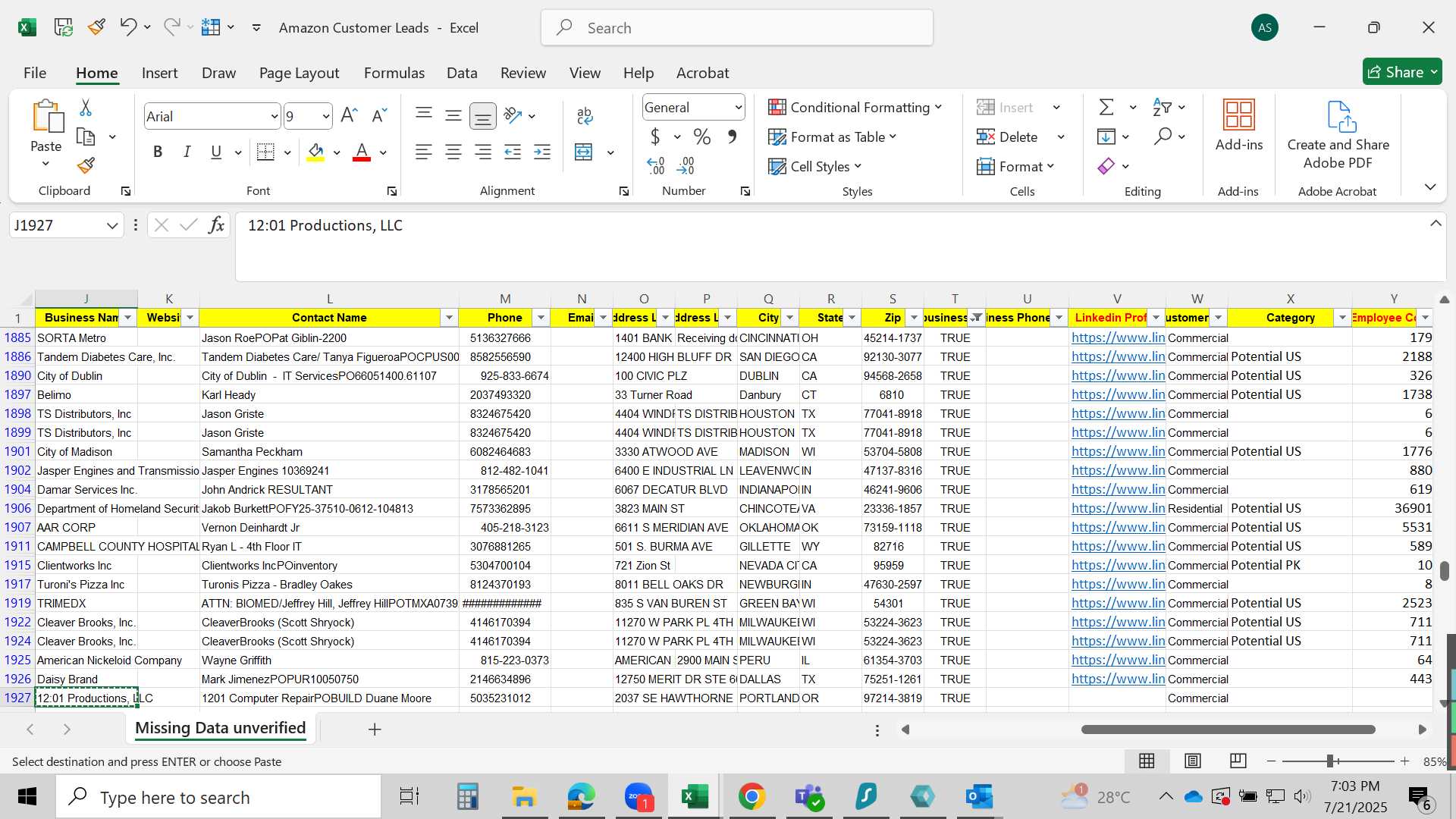1456x819 pixels.
Task: Open the File menu
Action: pyautogui.click(x=35, y=73)
